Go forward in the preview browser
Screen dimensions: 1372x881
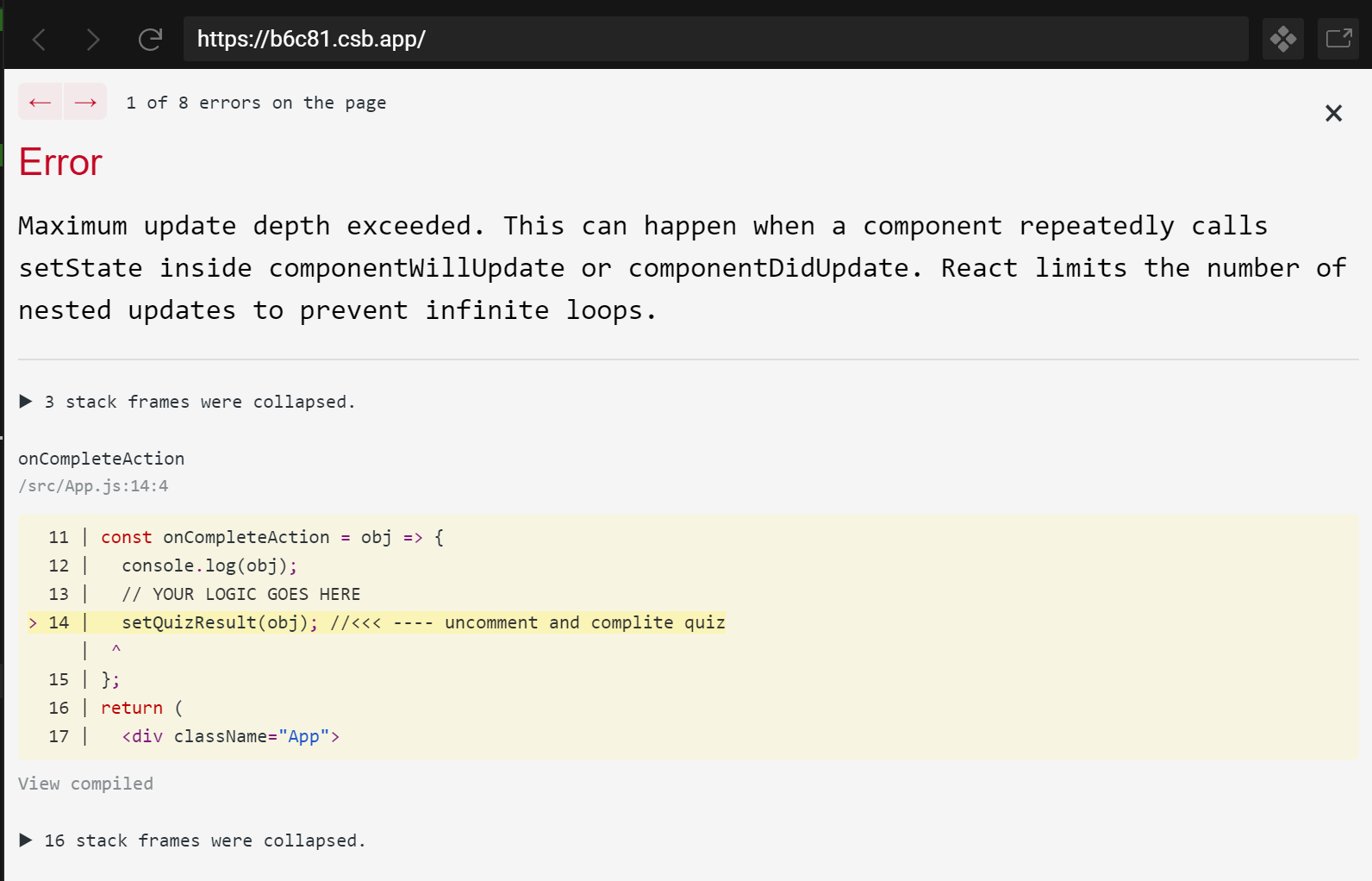(x=93, y=39)
